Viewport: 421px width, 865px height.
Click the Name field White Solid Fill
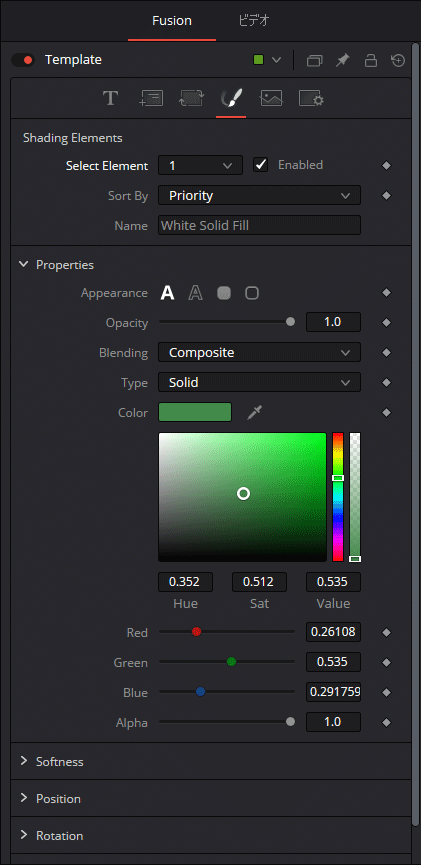pyautogui.click(x=259, y=225)
